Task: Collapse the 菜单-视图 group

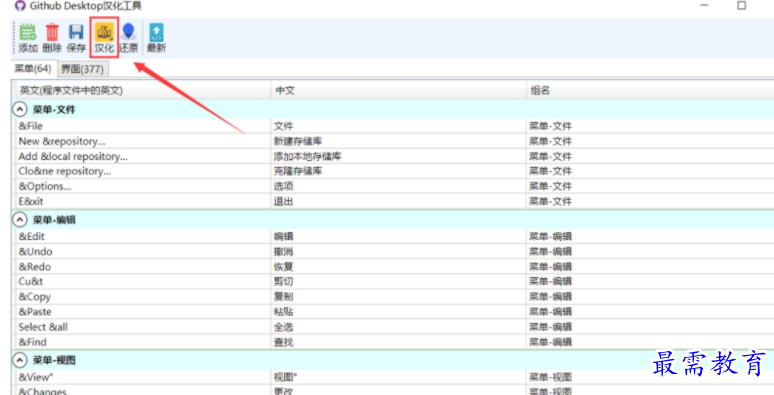Action: coord(19,360)
